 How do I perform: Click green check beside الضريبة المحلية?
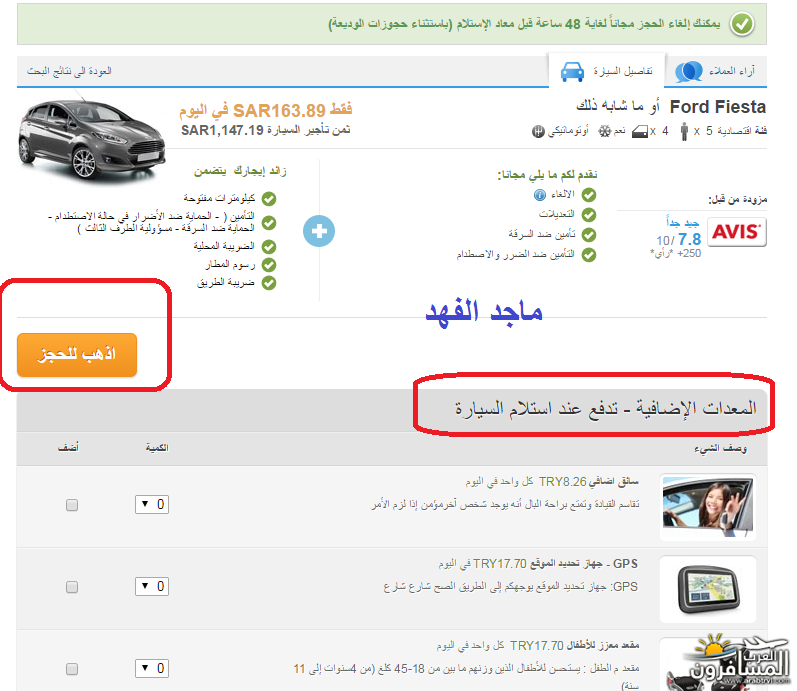pyautogui.click(x=269, y=247)
